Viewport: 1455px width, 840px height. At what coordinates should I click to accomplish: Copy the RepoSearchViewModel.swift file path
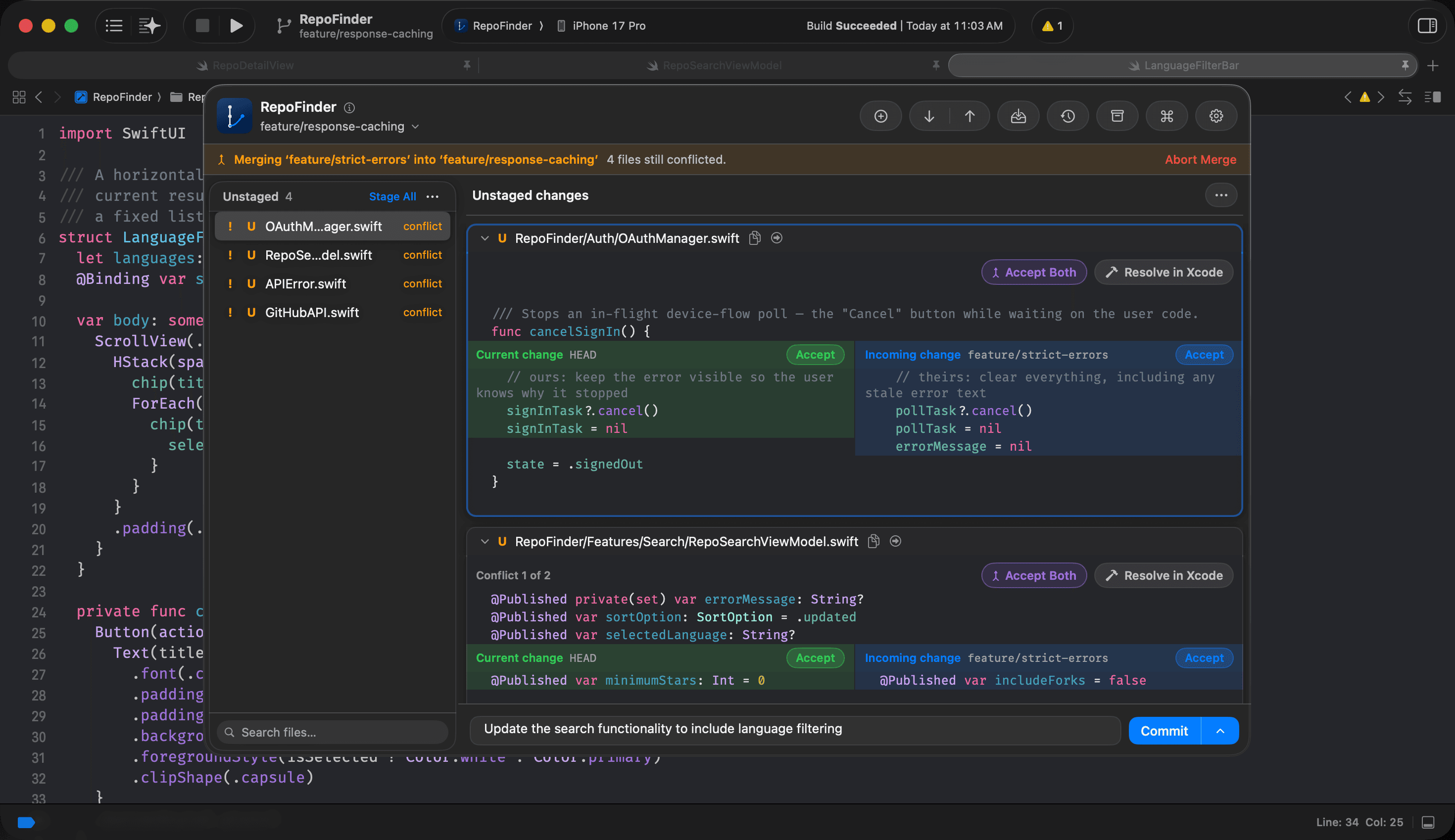pos(874,541)
